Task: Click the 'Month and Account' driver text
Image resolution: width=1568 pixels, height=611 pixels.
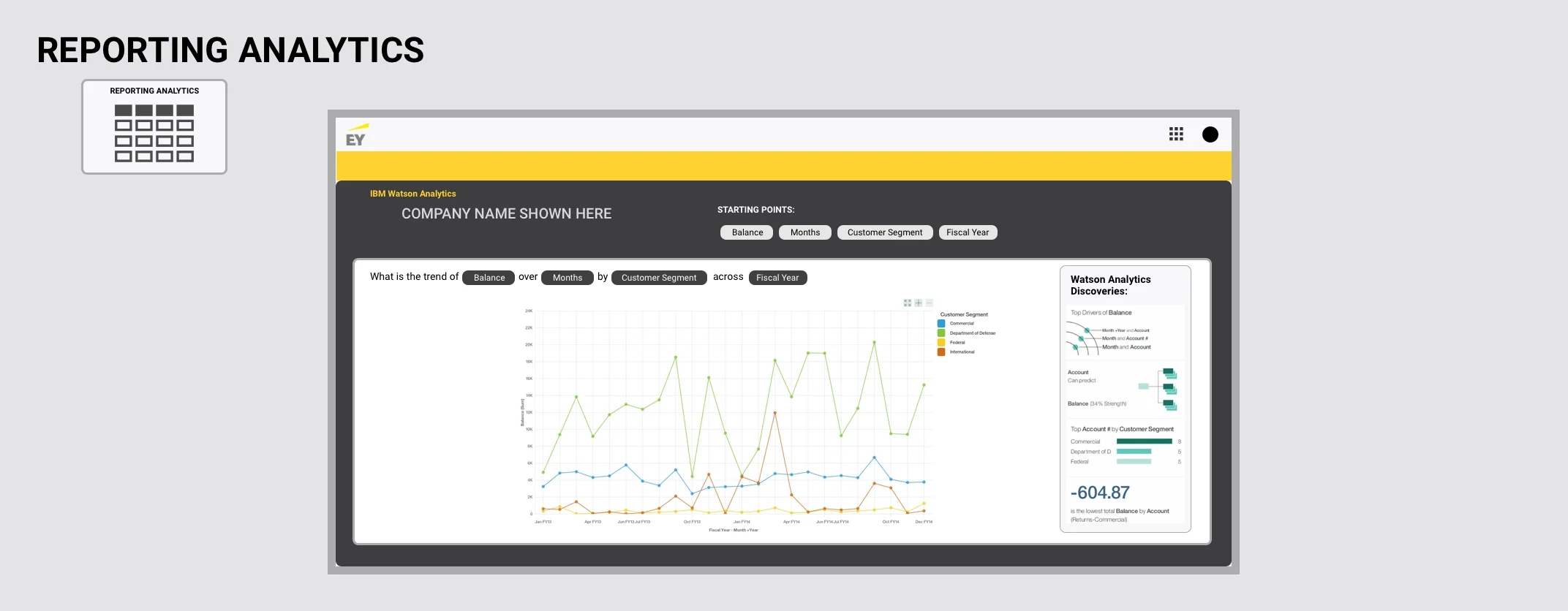Action: (1126, 347)
